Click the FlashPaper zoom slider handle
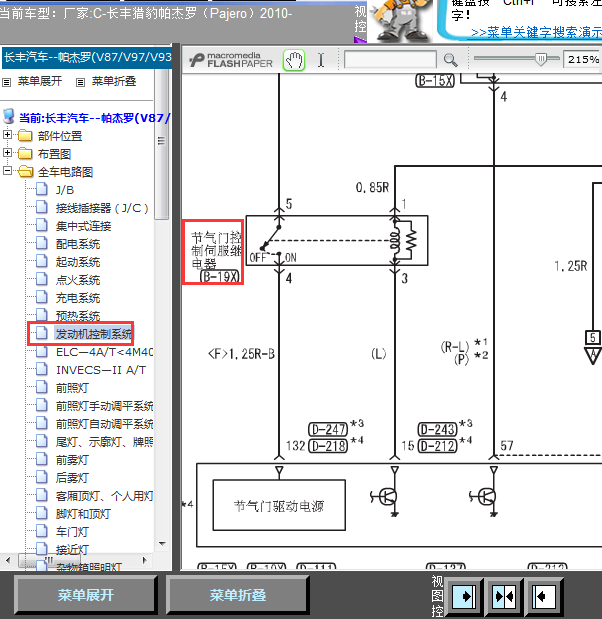The width and height of the screenshot is (602, 619). [541, 59]
